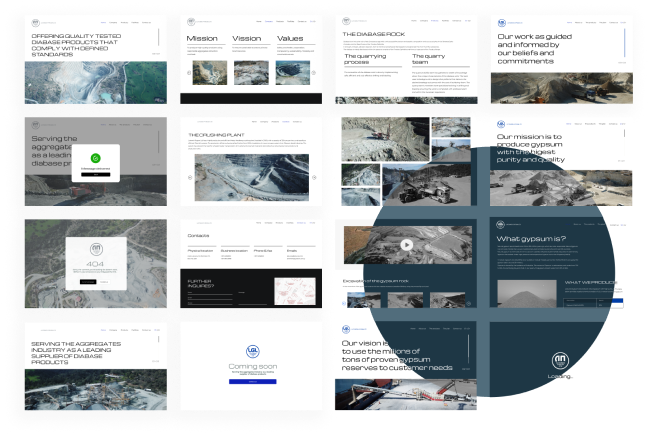The image size is (649, 436).
Task: Open the middle excavation thumbnail
Action: click(x=405, y=300)
